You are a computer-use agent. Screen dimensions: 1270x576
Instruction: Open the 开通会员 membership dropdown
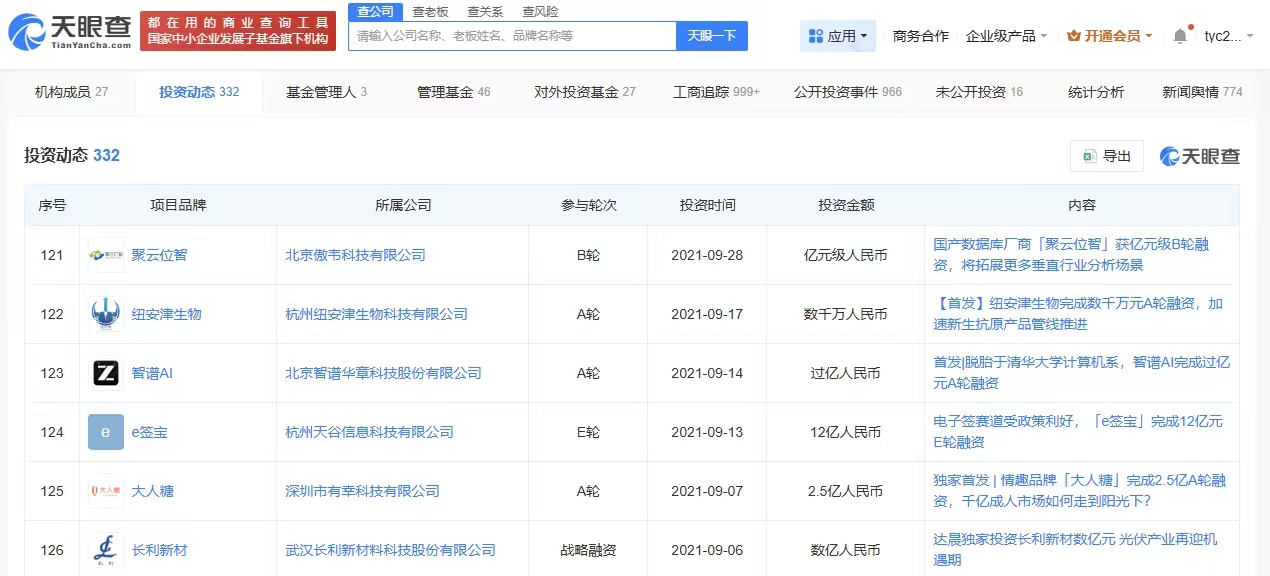[x=1110, y=36]
